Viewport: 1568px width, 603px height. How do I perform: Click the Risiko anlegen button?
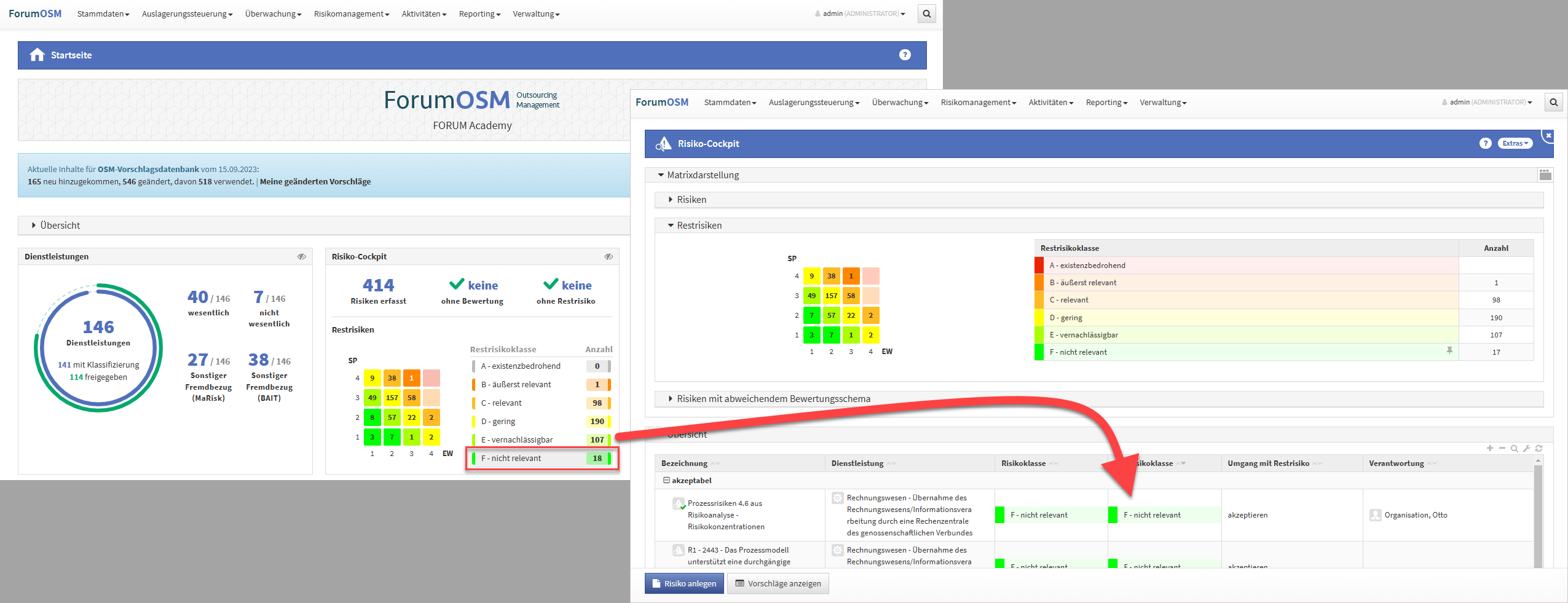click(x=684, y=583)
